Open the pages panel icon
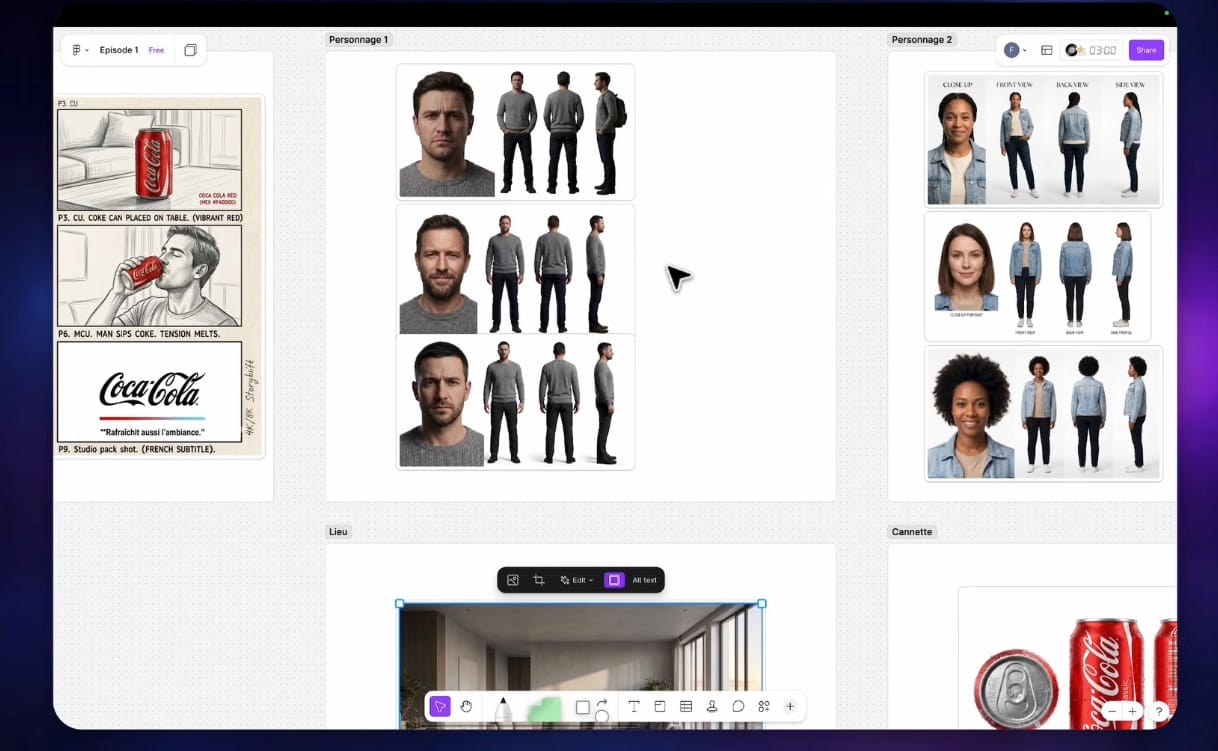Image resolution: width=1218 pixels, height=751 pixels. pos(190,50)
